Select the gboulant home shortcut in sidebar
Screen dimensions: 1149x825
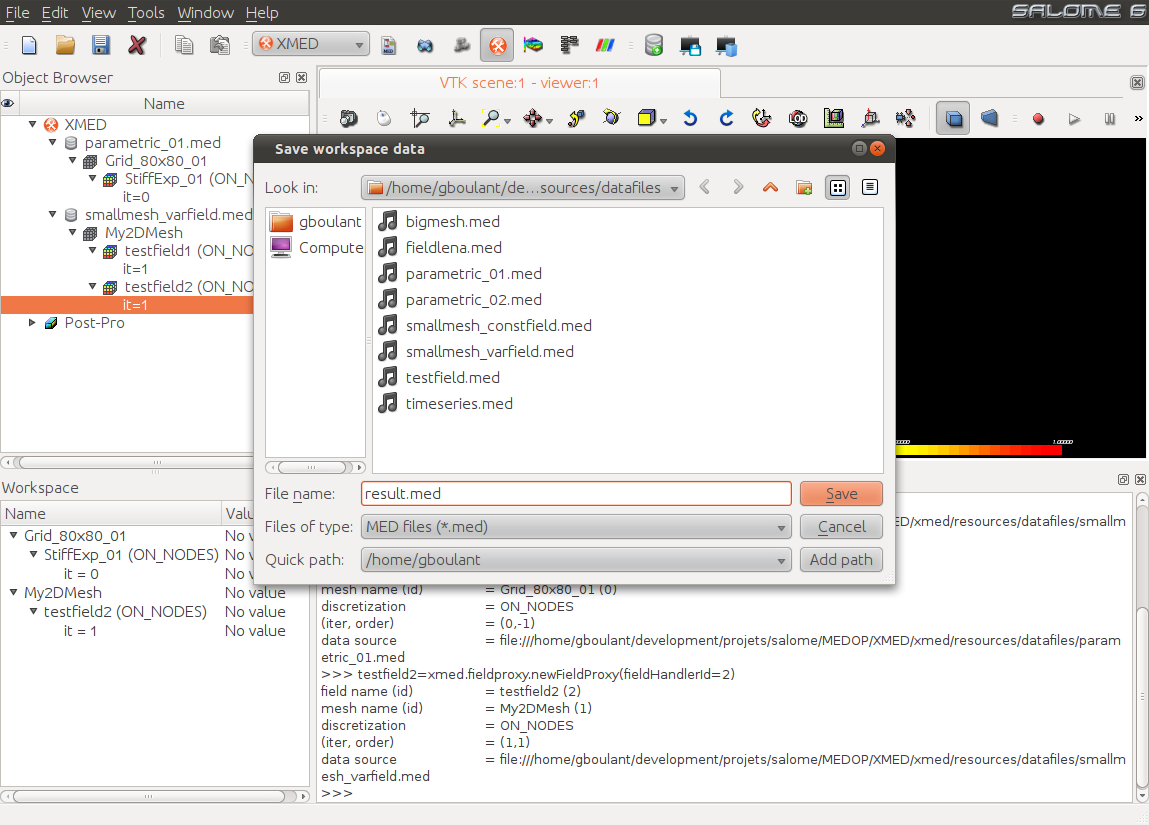click(x=316, y=221)
